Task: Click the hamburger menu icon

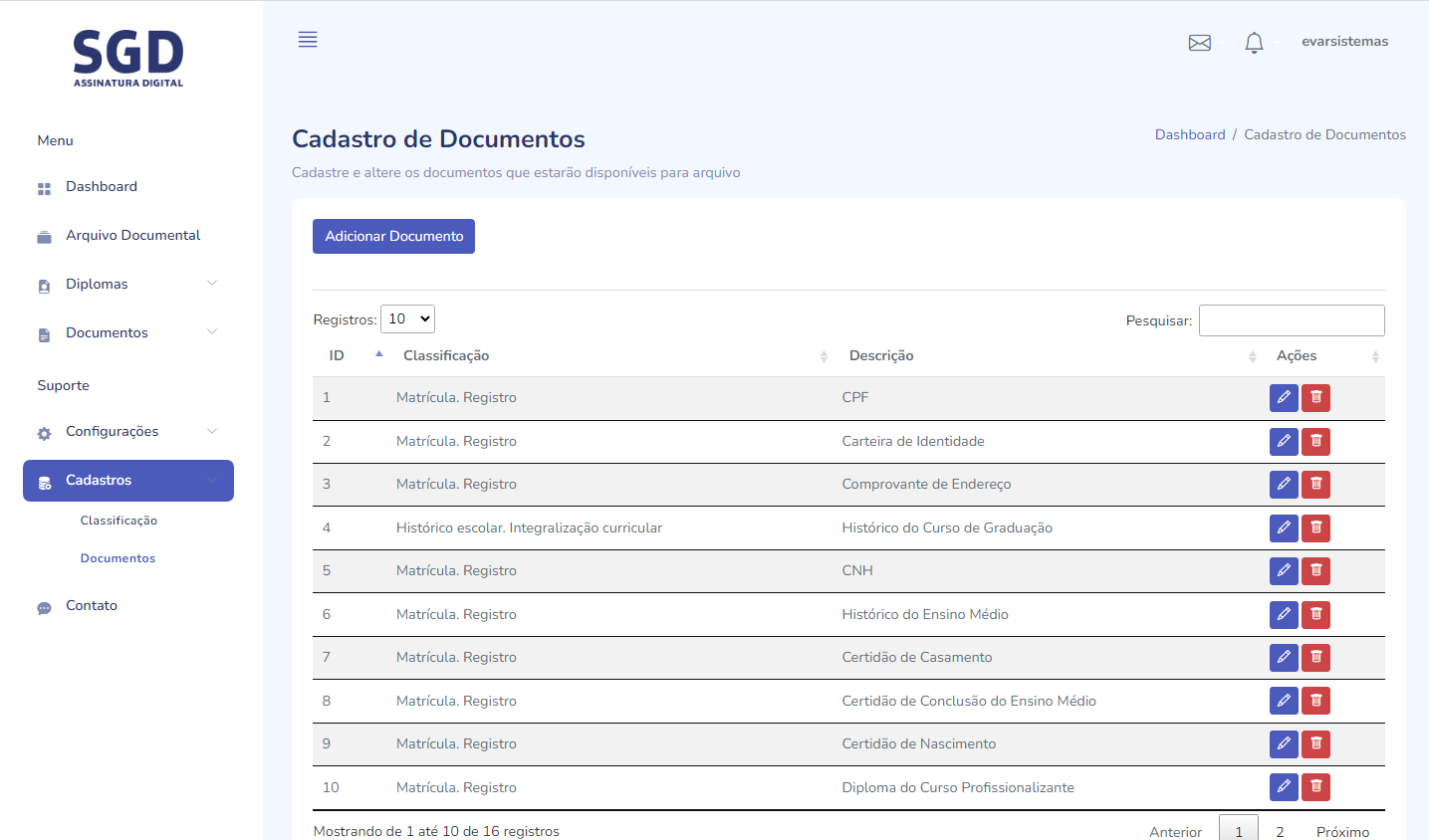Action: point(308,40)
